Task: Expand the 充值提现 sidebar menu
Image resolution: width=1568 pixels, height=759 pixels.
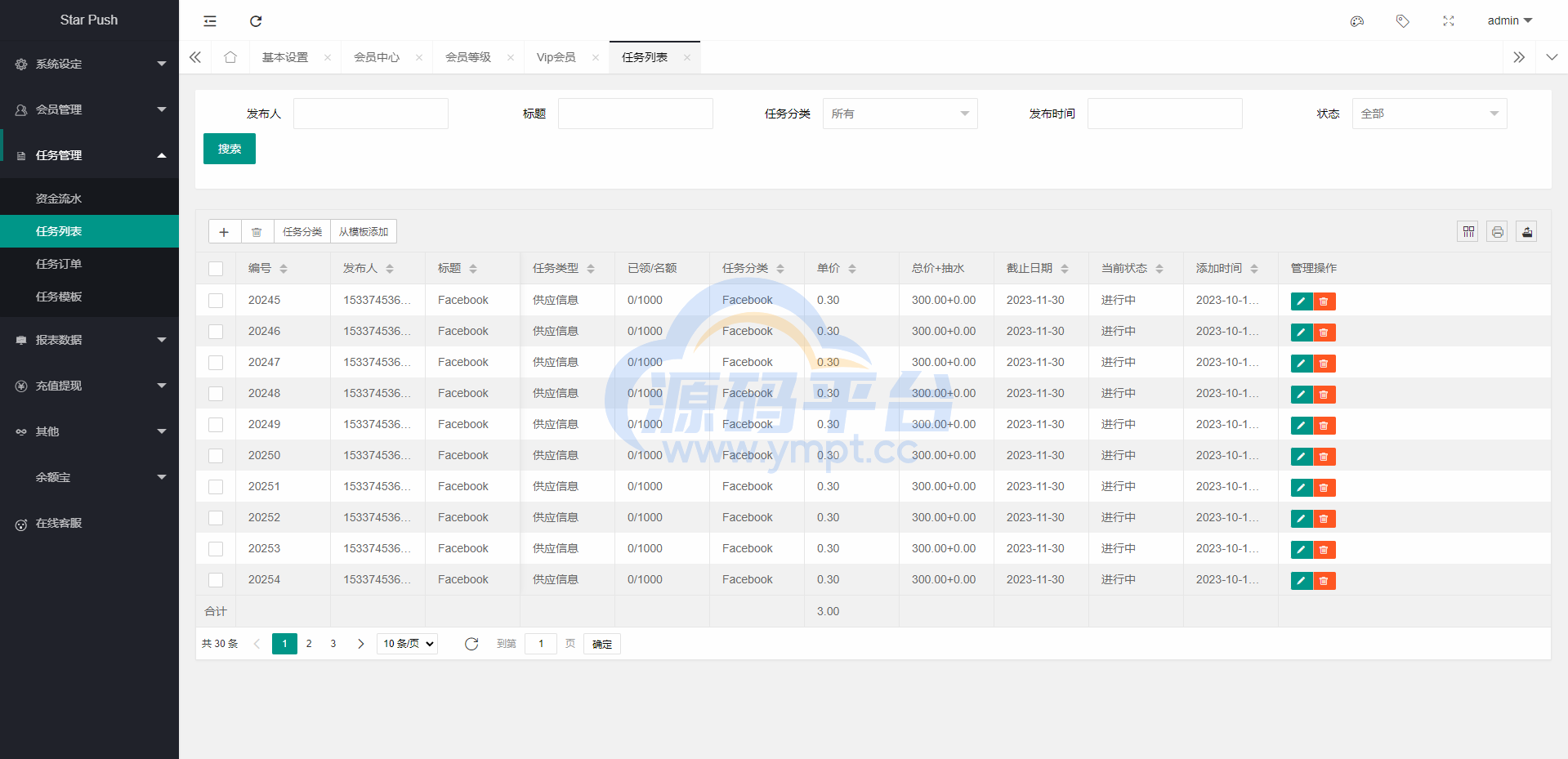Action: (x=89, y=386)
